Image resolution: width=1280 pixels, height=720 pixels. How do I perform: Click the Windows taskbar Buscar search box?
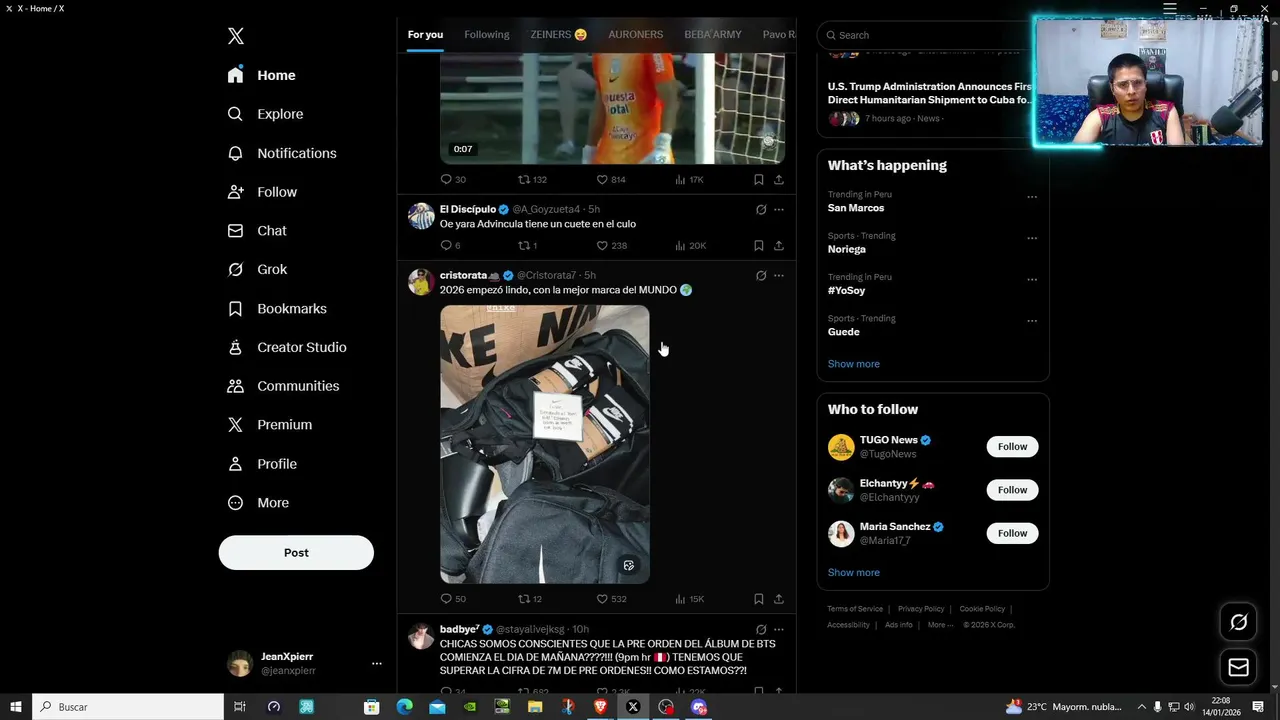(x=128, y=707)
